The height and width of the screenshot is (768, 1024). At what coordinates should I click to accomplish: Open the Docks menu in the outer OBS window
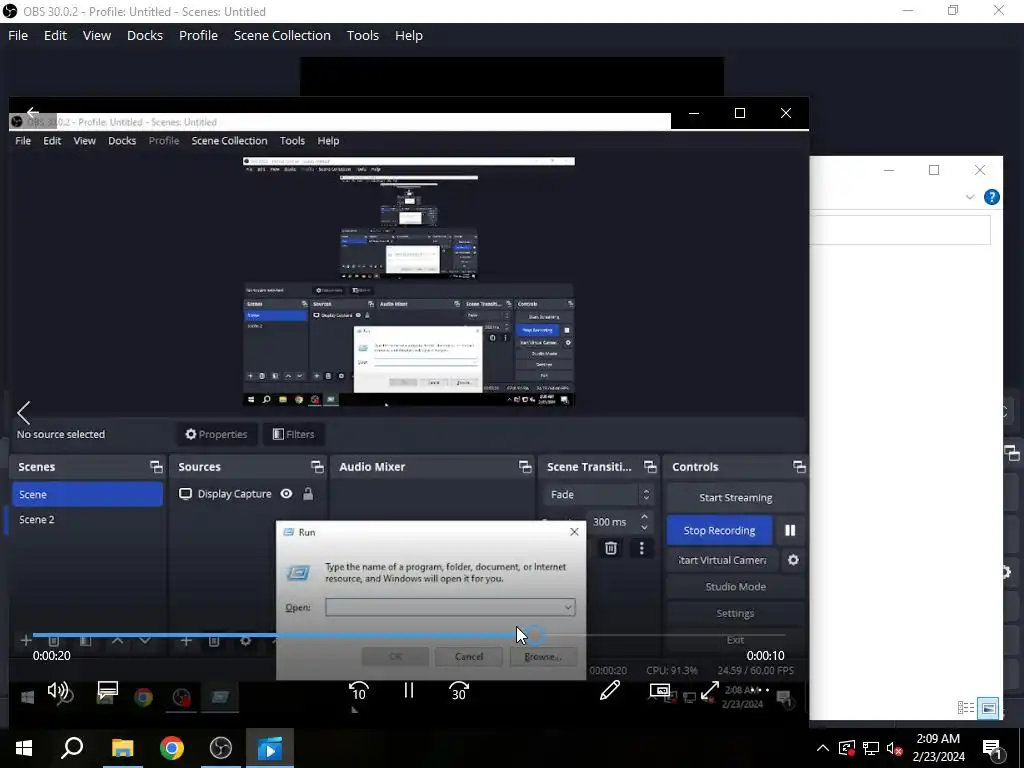[144, 35]
